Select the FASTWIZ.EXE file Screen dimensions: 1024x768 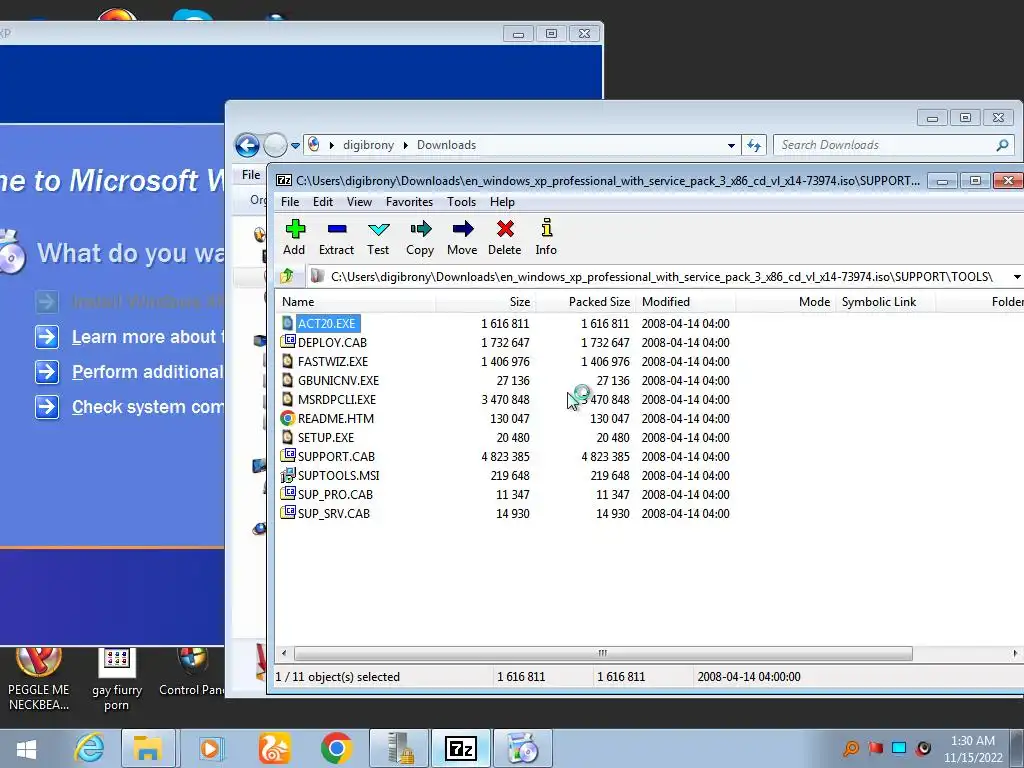pos(332,361)
